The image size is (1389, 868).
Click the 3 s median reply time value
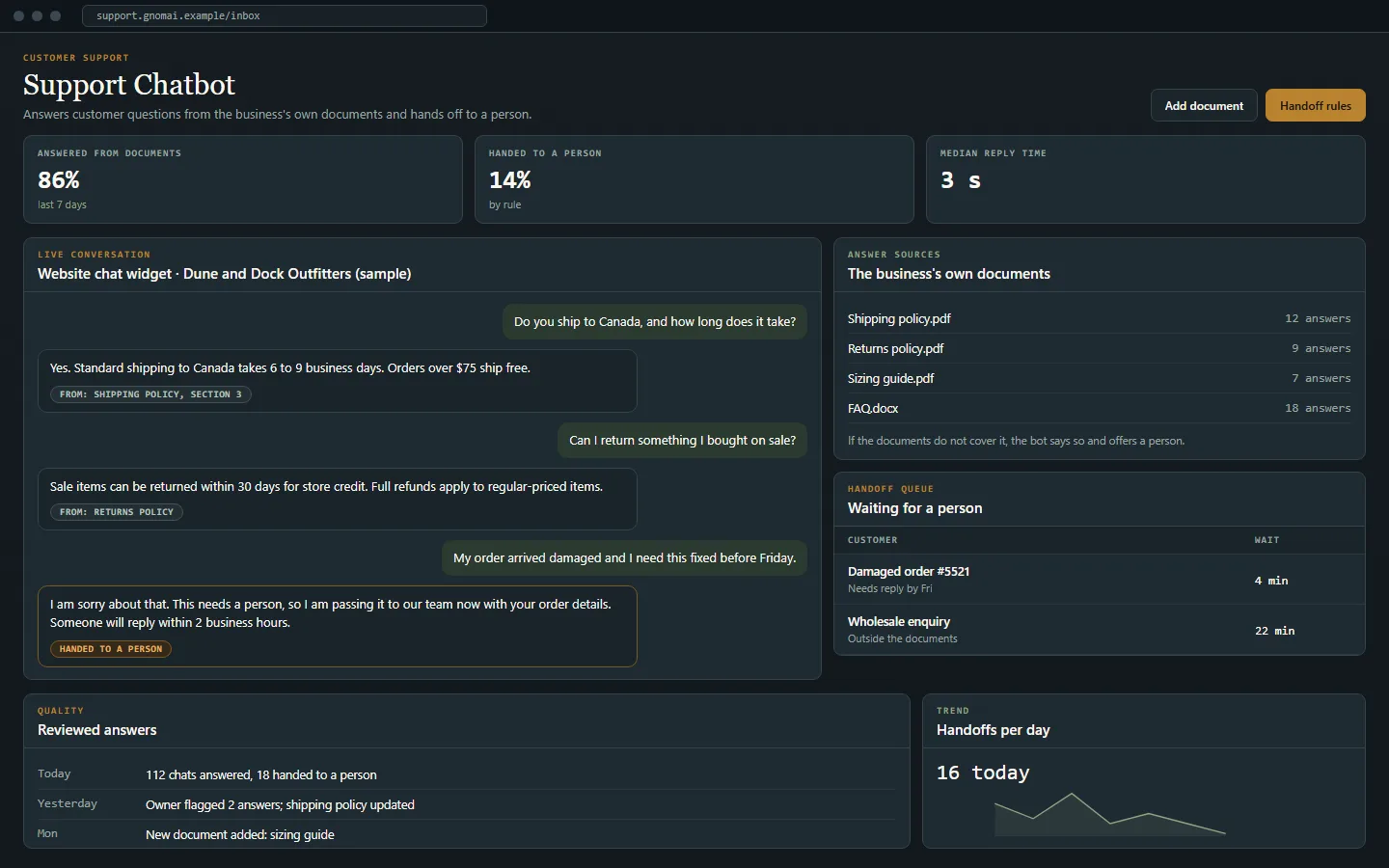coord(961,180)
